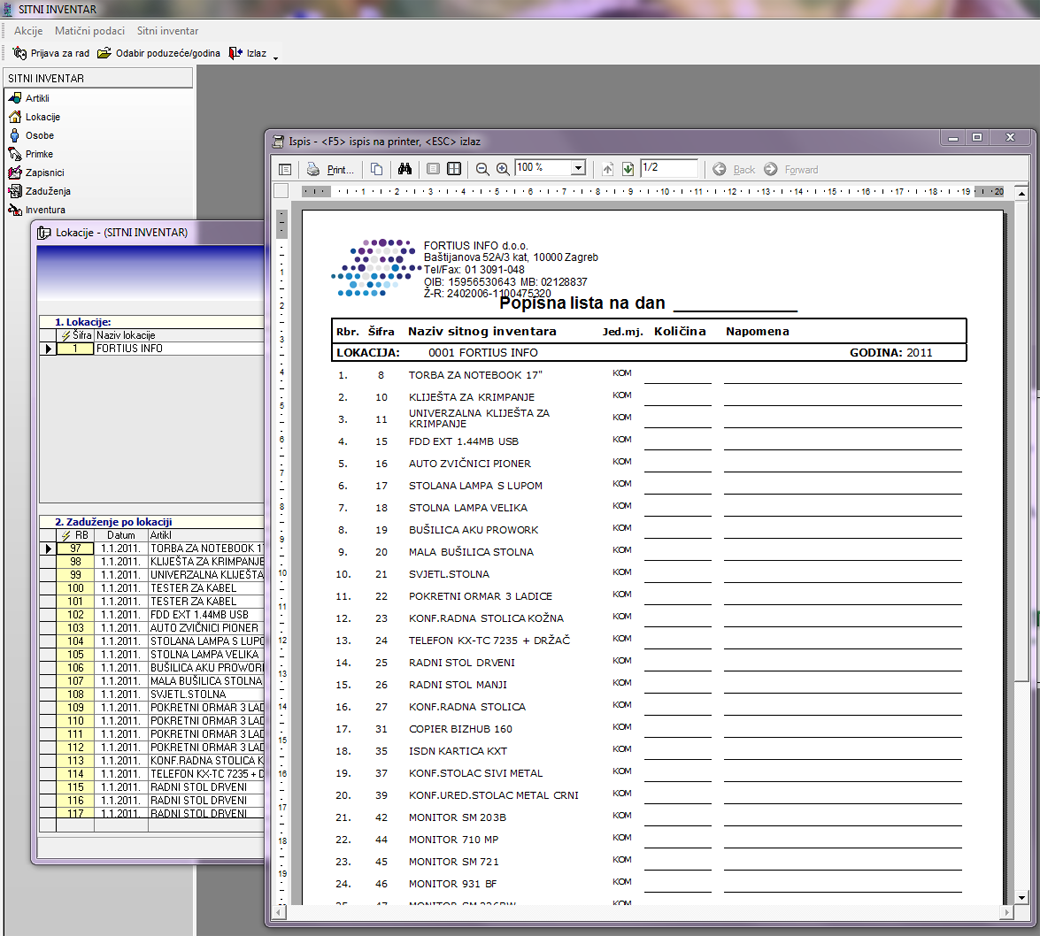Open the Artikli section in sidebar
The height and width of the screenshot is (936, 1040).
(x=29, y=98)
